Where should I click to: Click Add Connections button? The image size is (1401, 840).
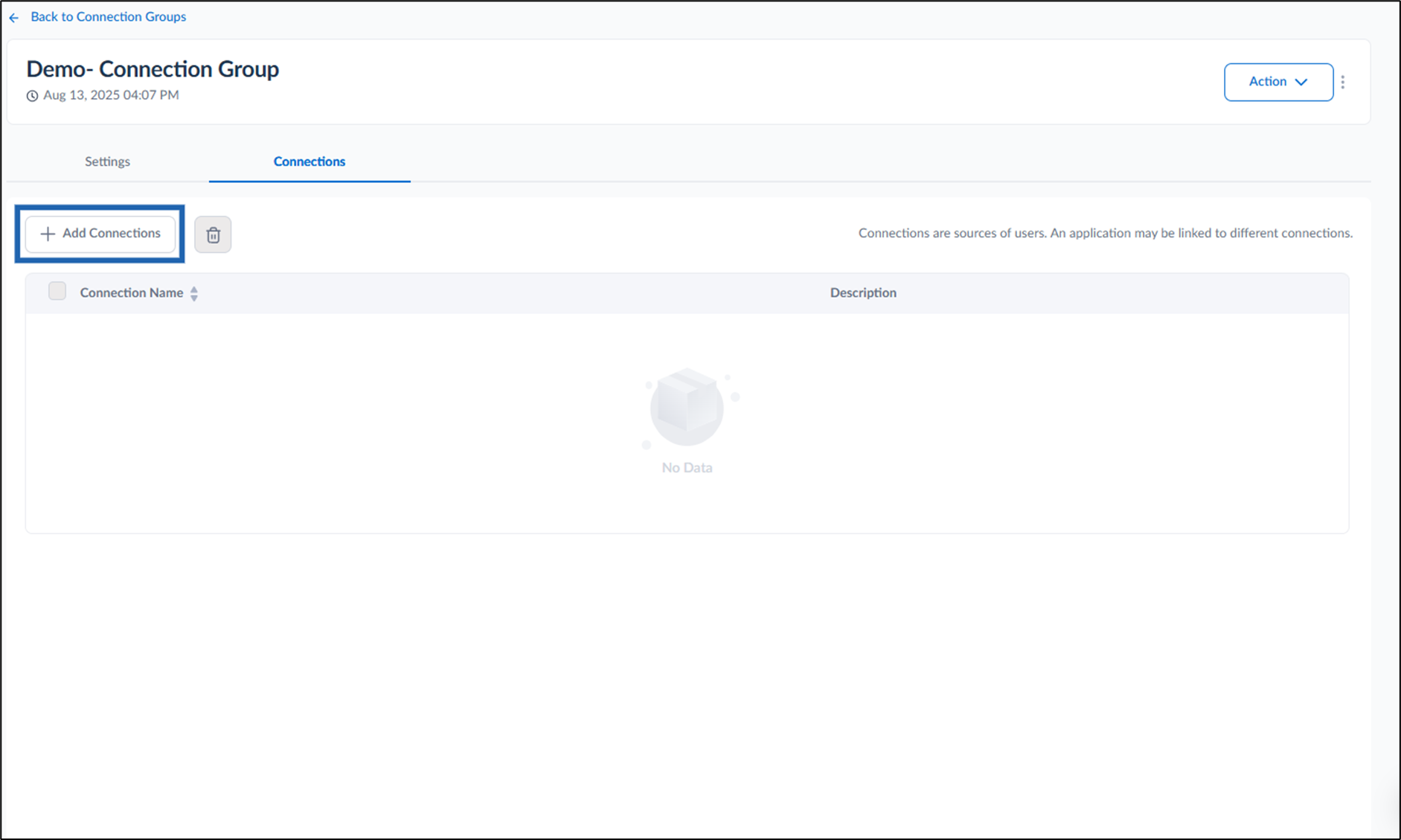point(100,234)
